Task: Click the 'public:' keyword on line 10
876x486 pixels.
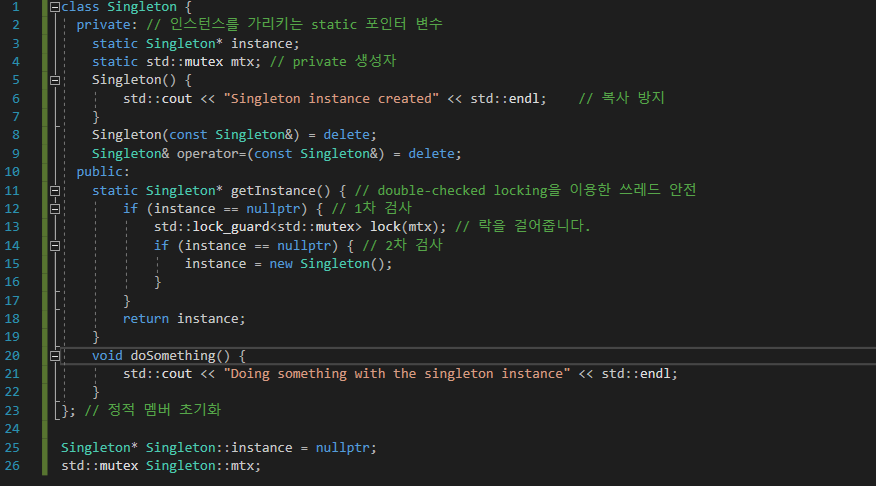Action: (103, 172)
